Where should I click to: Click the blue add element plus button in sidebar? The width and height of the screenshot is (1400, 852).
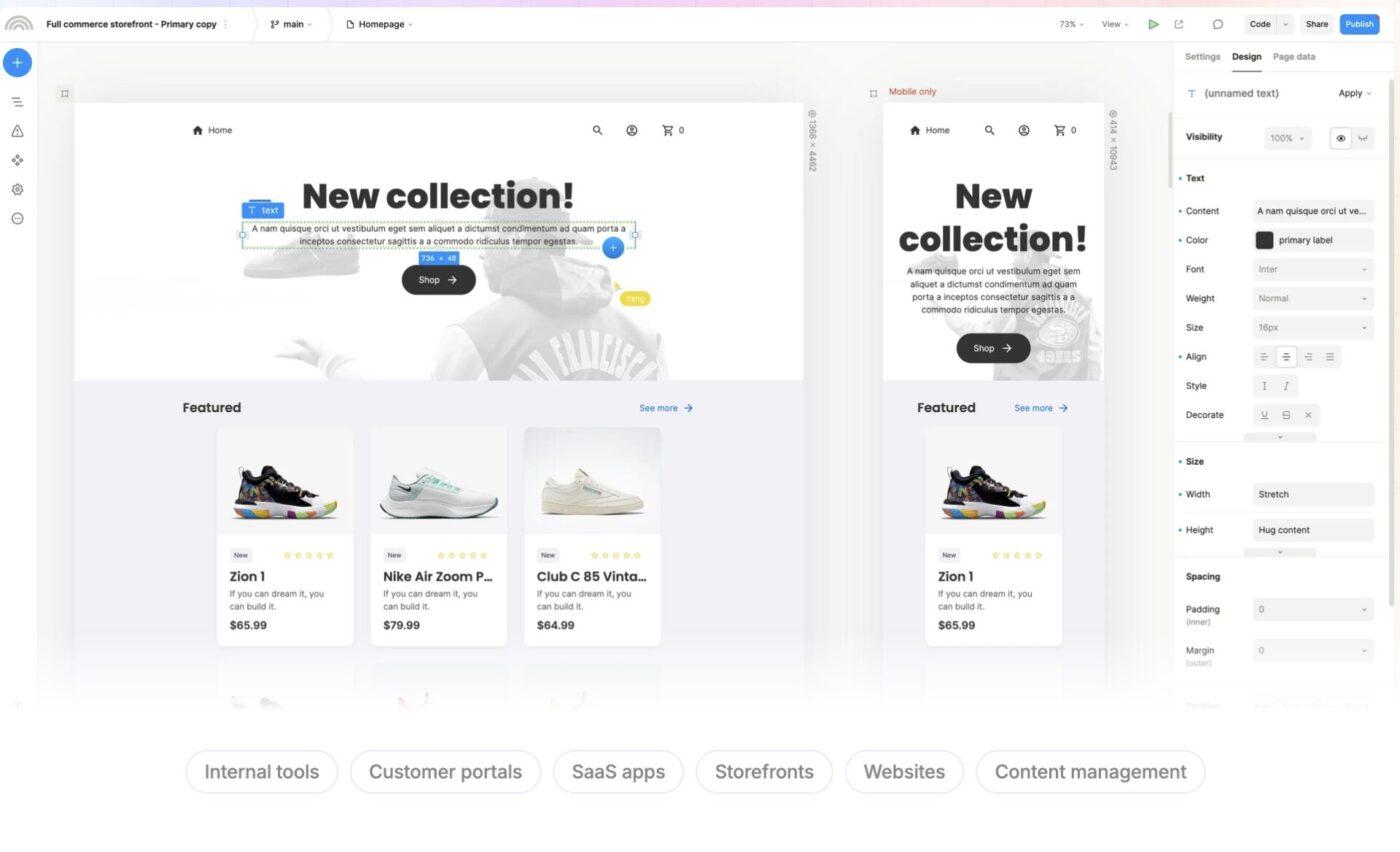(17, 63)
